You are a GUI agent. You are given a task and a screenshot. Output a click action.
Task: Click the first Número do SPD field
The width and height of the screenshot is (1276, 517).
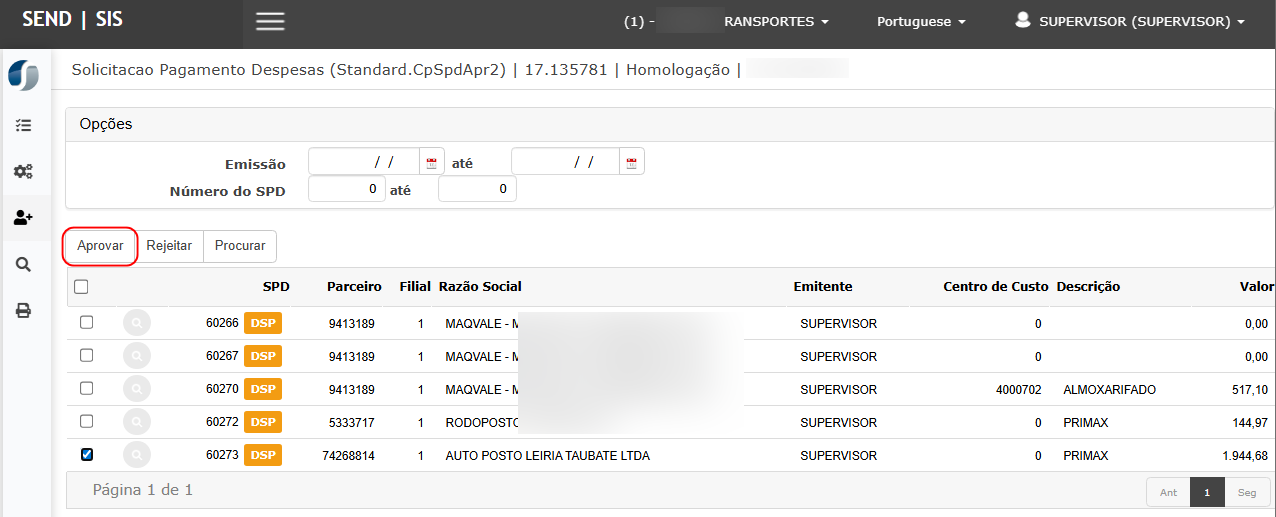(347, 189)
